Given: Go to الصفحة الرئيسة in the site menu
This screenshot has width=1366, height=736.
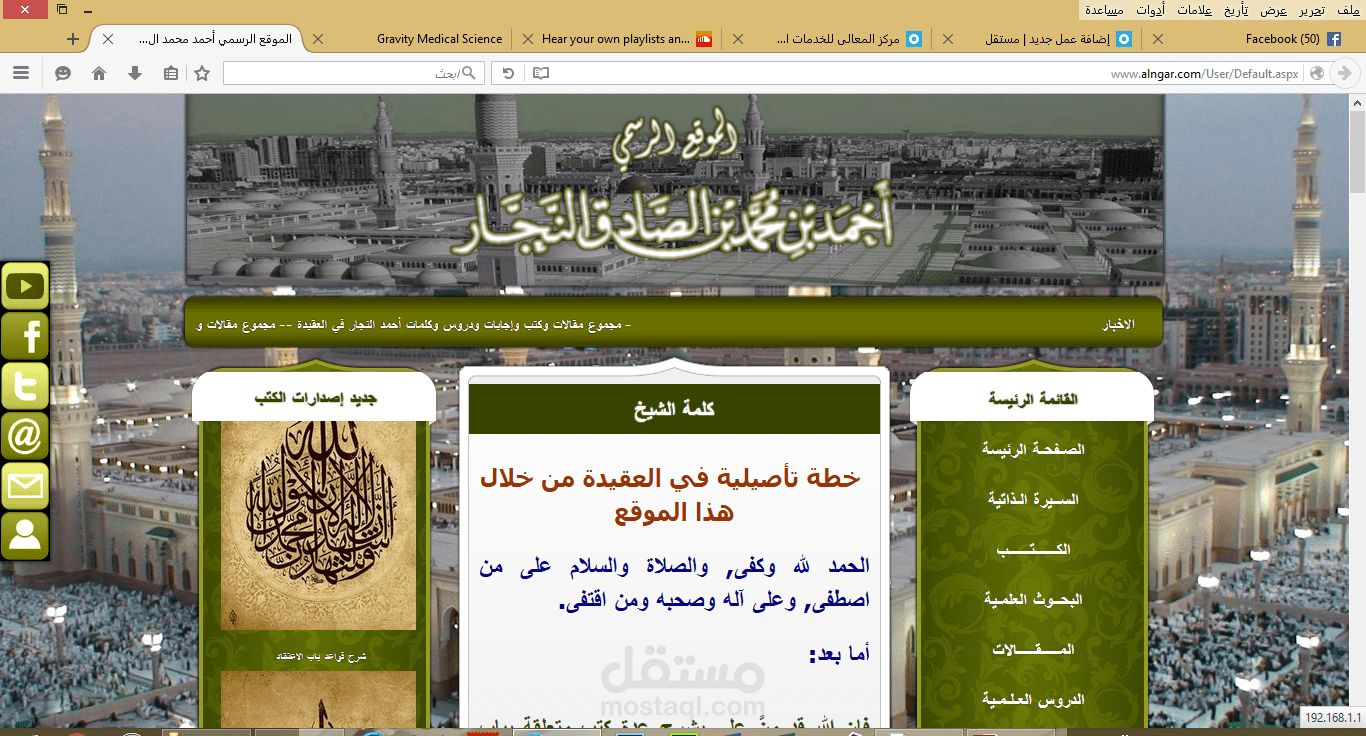Looking at the screenshot, I should [1033, 449].
